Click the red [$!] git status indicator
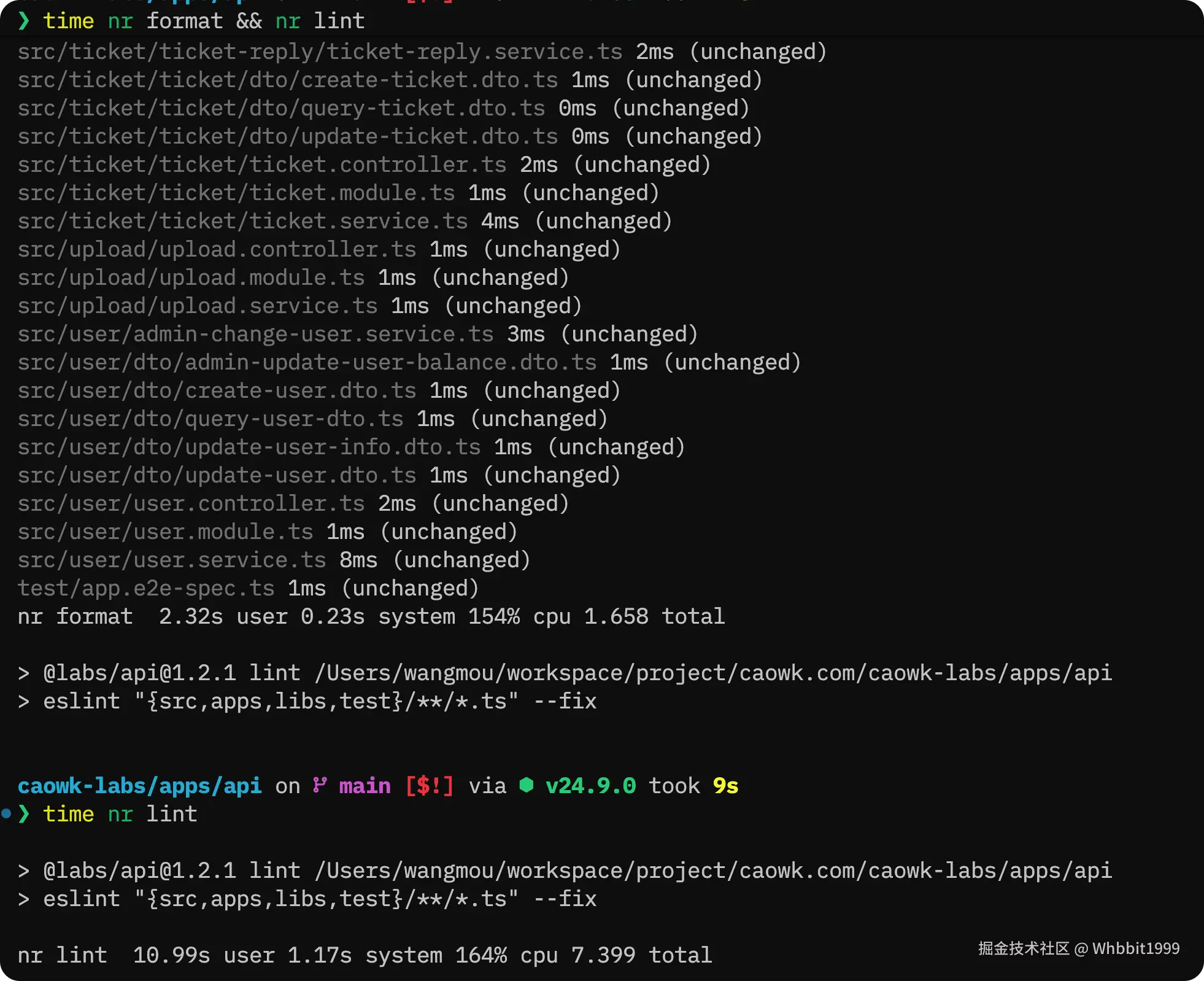 (429, 786)
